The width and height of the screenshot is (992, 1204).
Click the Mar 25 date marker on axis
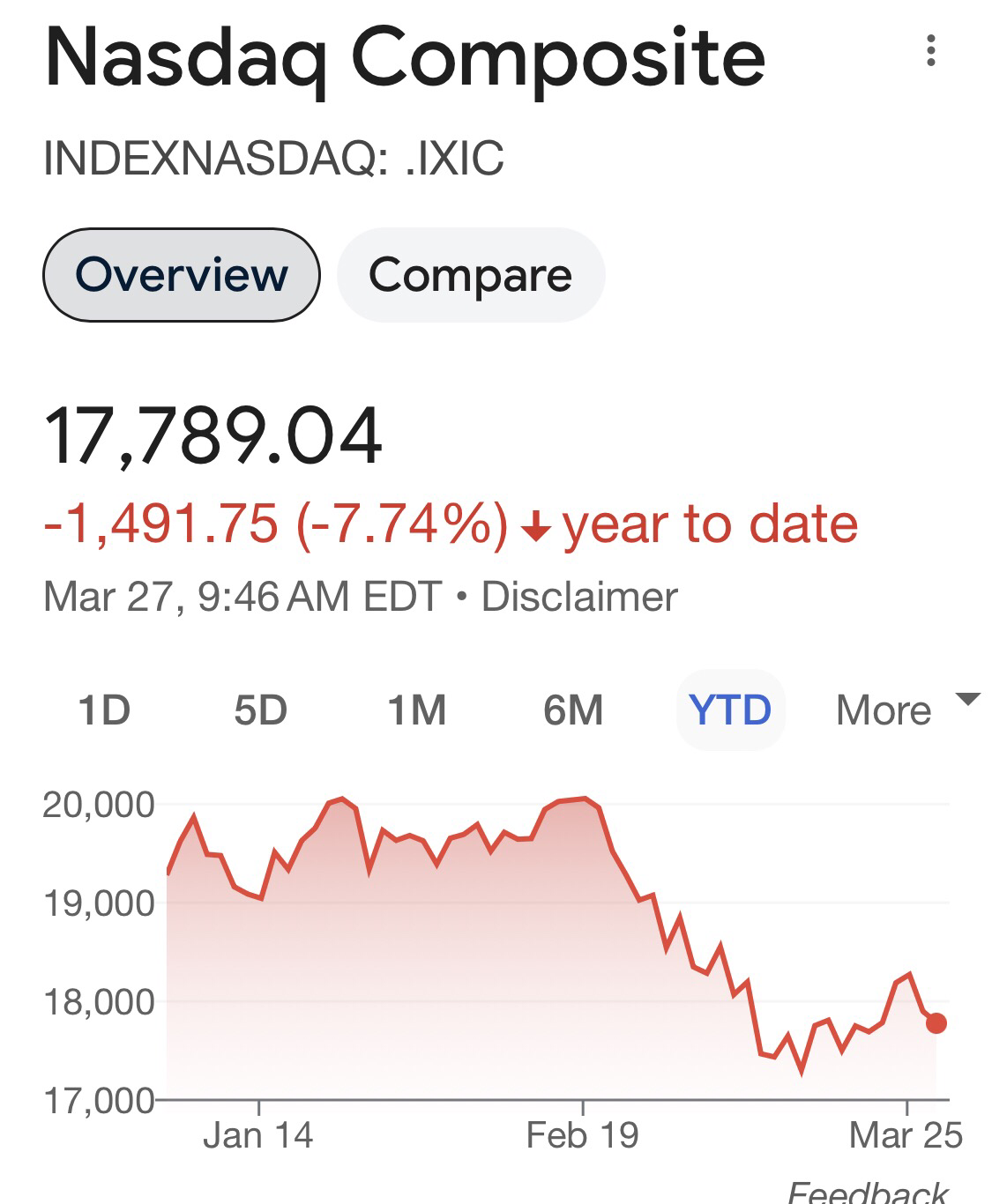(x=906, y=1134)
